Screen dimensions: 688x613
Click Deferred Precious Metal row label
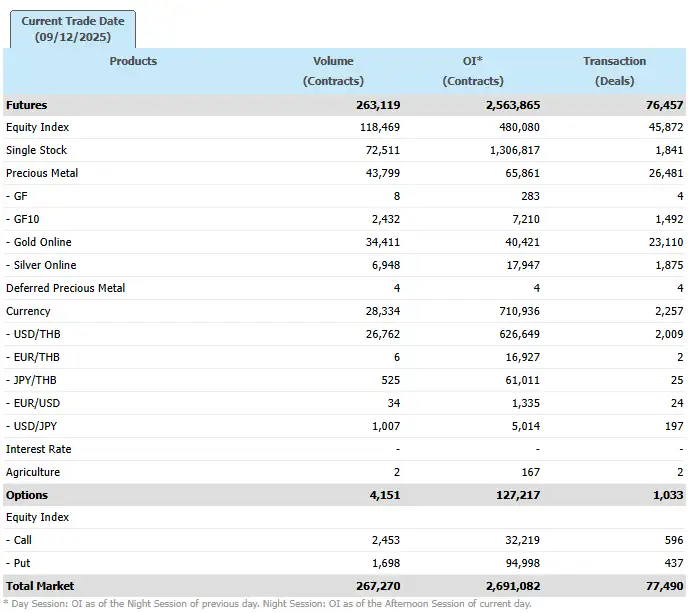(x=66, y=289)
